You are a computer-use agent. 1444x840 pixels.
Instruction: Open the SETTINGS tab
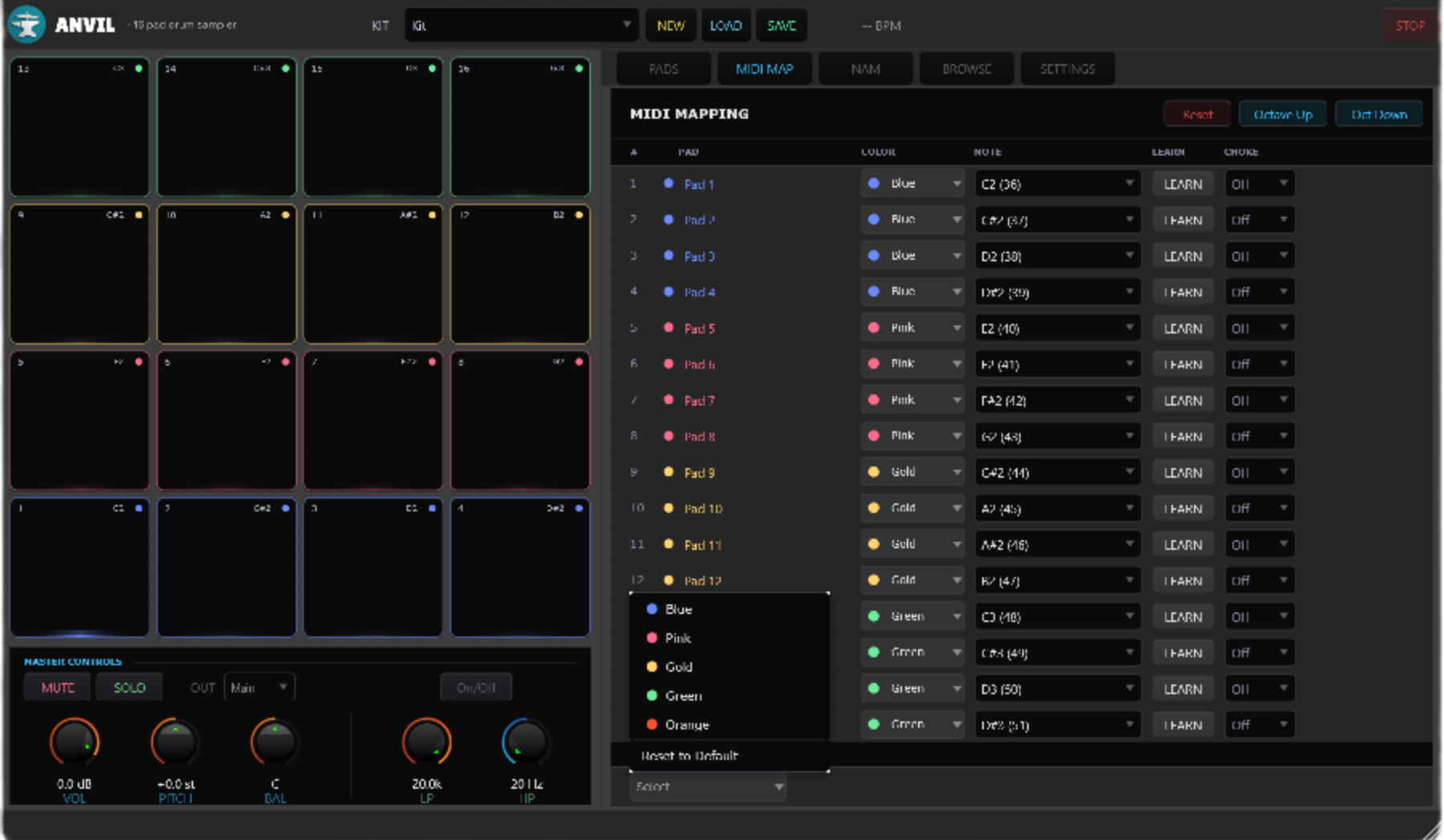(x=1067, y=69)
